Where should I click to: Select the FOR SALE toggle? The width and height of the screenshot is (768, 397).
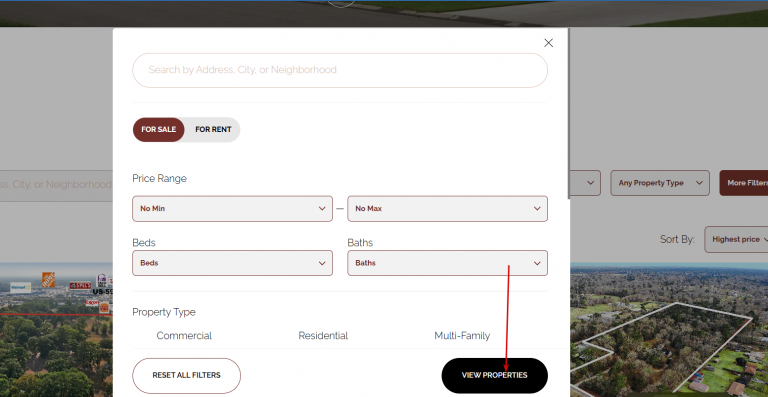click(159, 130)
